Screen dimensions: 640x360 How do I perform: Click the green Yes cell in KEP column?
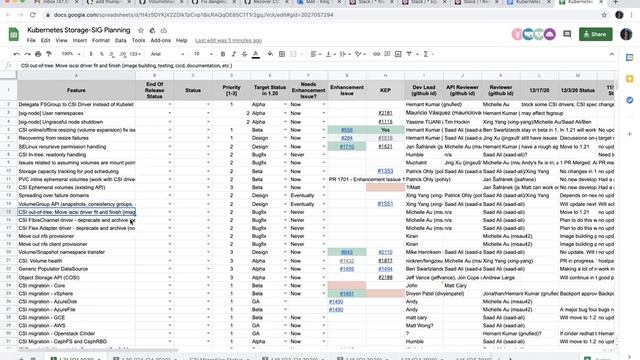coord(385,130)
